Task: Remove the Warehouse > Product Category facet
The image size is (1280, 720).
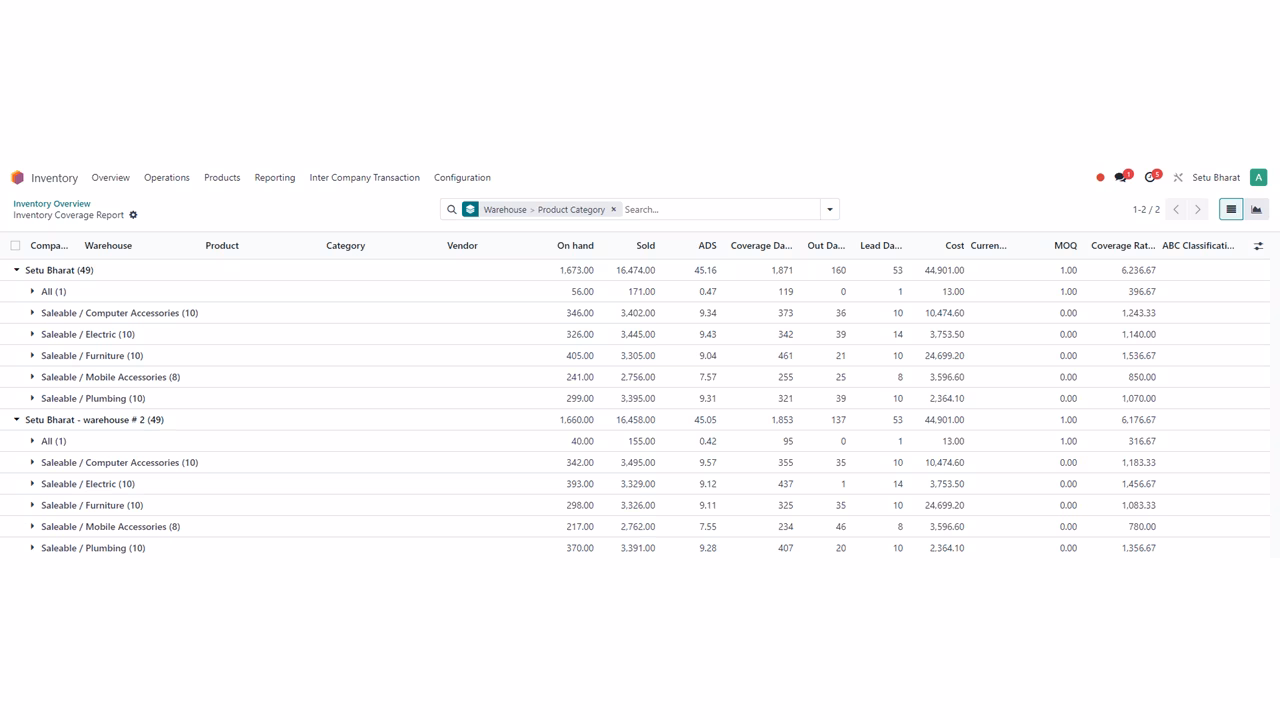Action: pyautogui.click(x=614, y=210)
